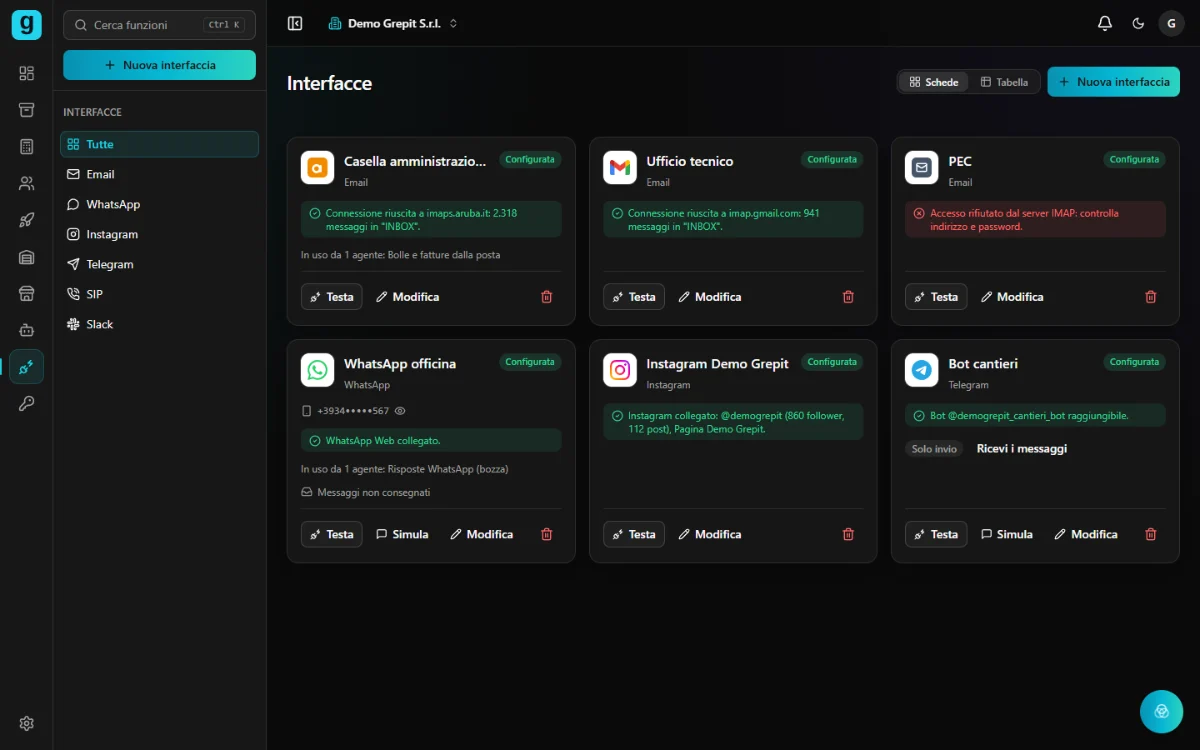Click Nuova interfaccia button at top right
The width and height of the screenshot is (1200, 750).
(x=1113, y=82)
